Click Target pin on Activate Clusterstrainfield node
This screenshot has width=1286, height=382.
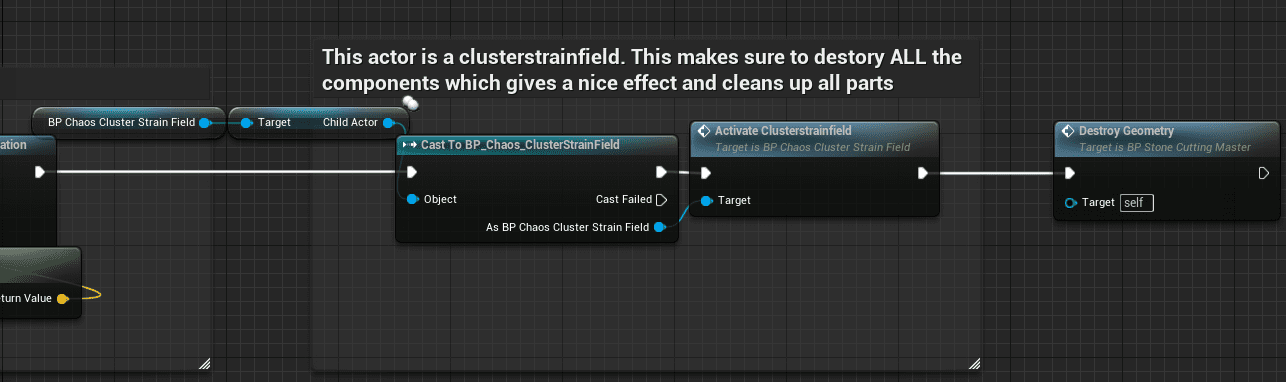[x=707, y=200]
